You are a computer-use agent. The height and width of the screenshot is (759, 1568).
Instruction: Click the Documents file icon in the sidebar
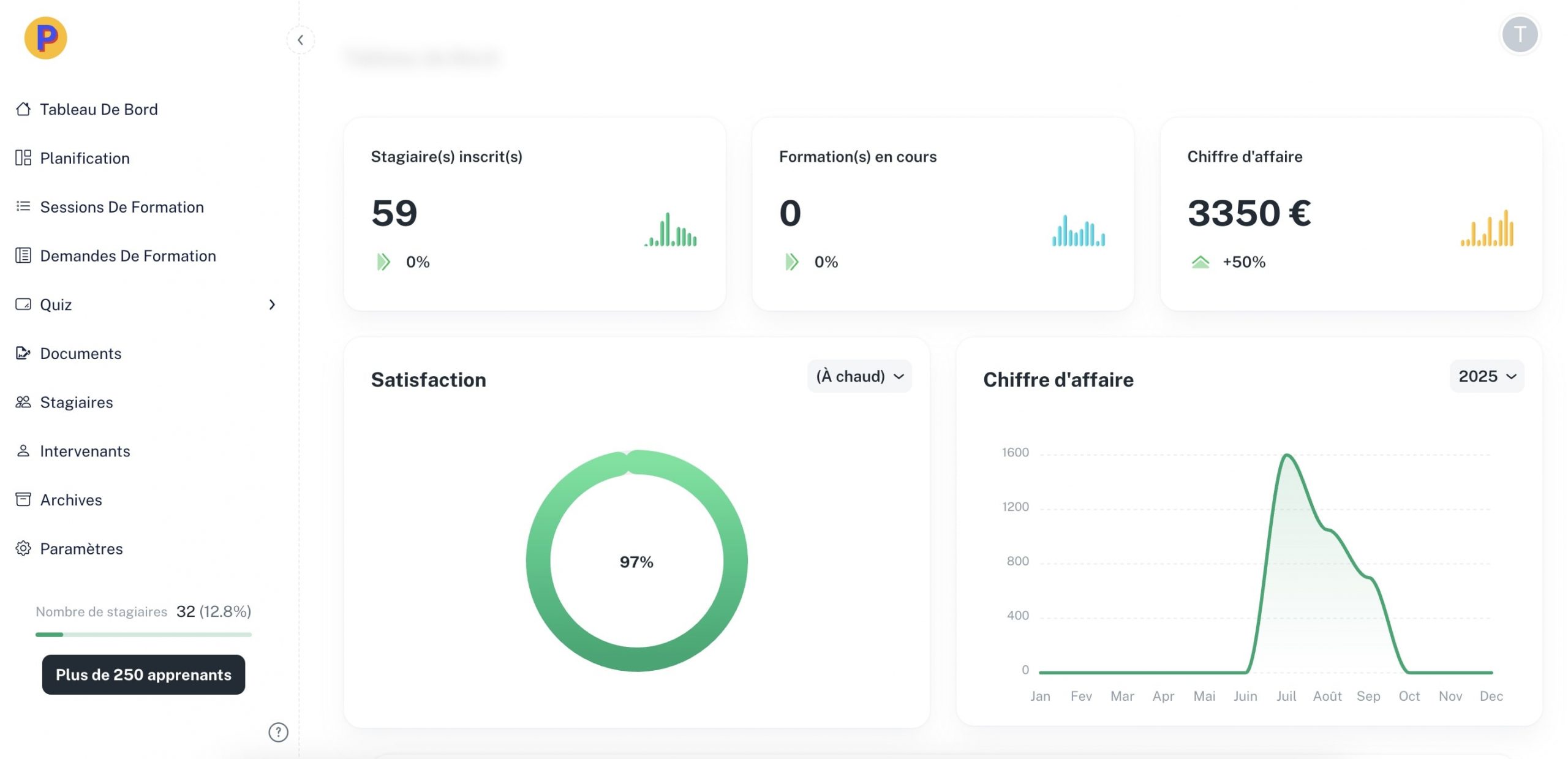pos(23,353)
